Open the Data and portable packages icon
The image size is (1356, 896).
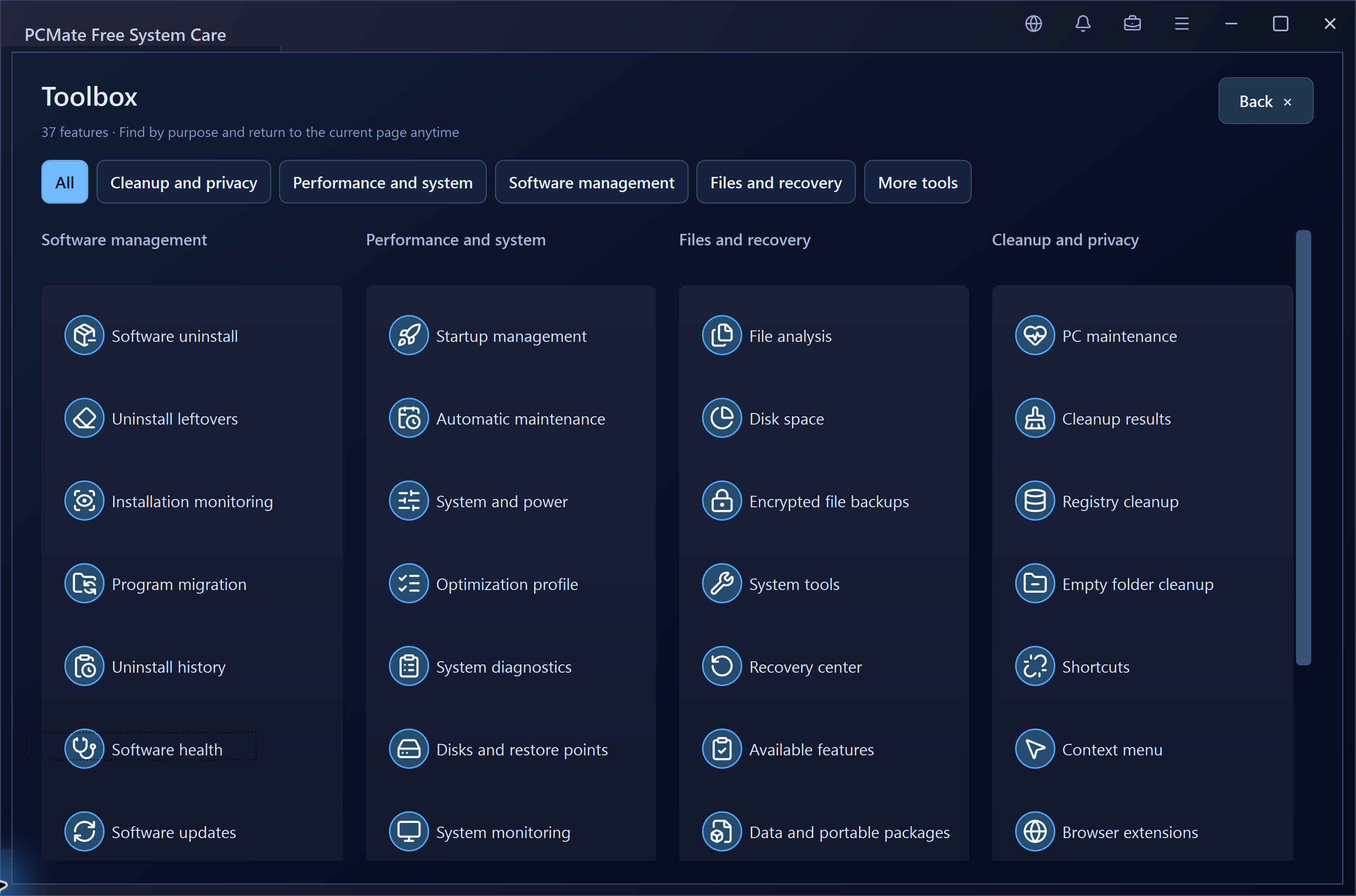[x=722, y=832]
